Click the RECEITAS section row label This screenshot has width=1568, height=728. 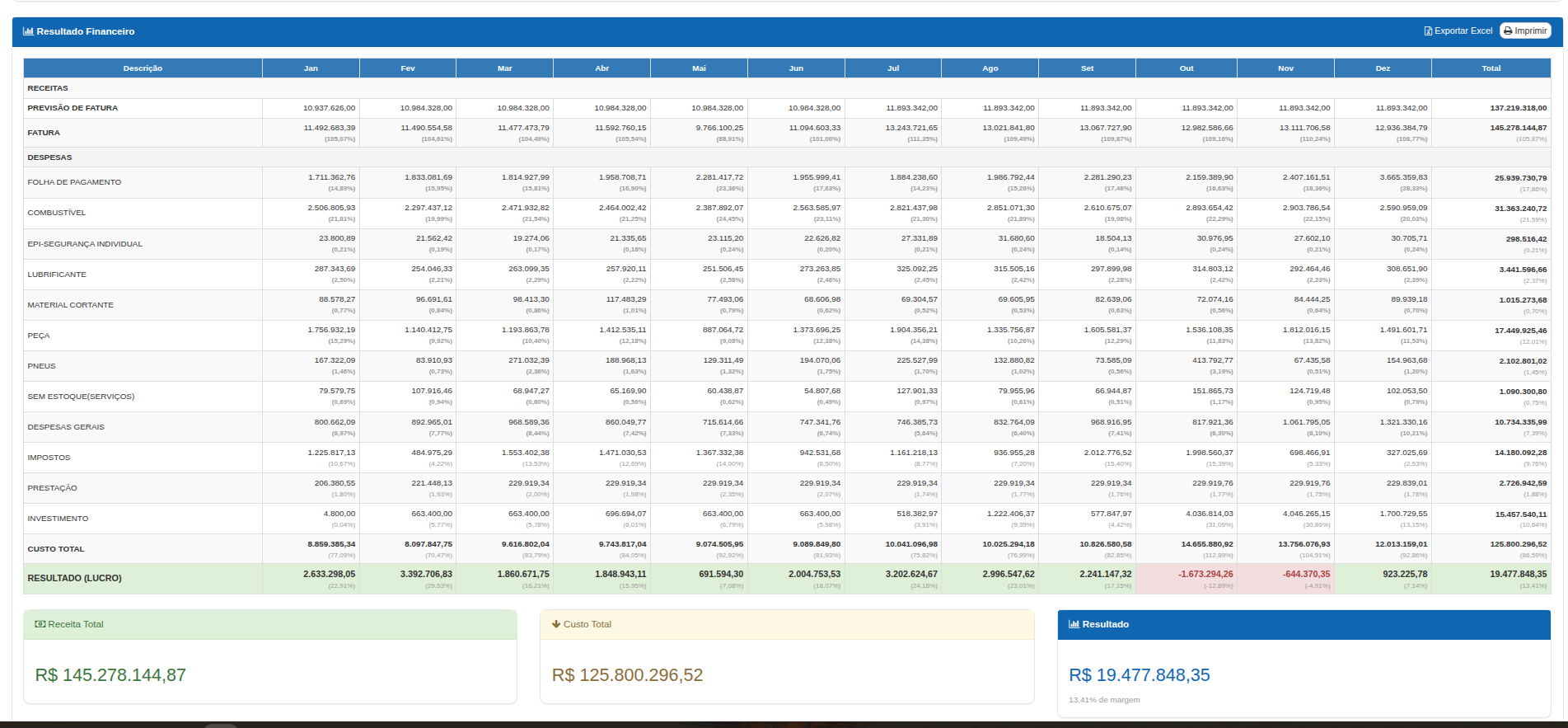tap(48, 88)
